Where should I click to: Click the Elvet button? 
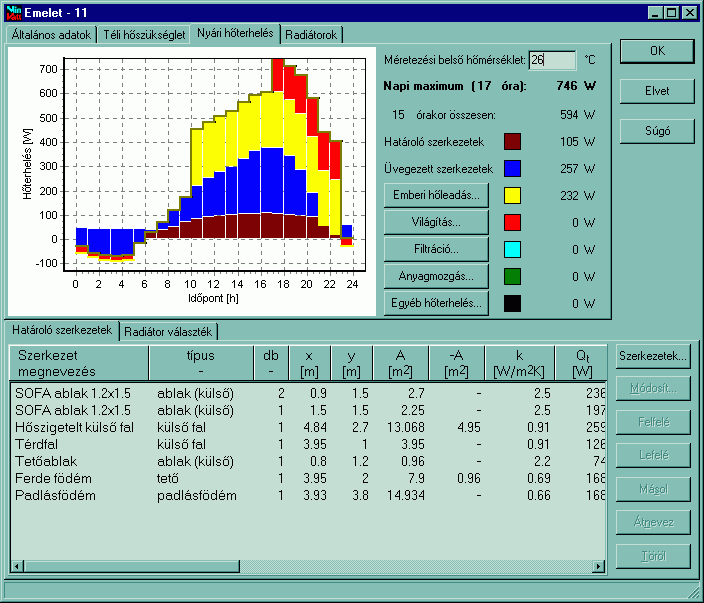tap(657, 91)
